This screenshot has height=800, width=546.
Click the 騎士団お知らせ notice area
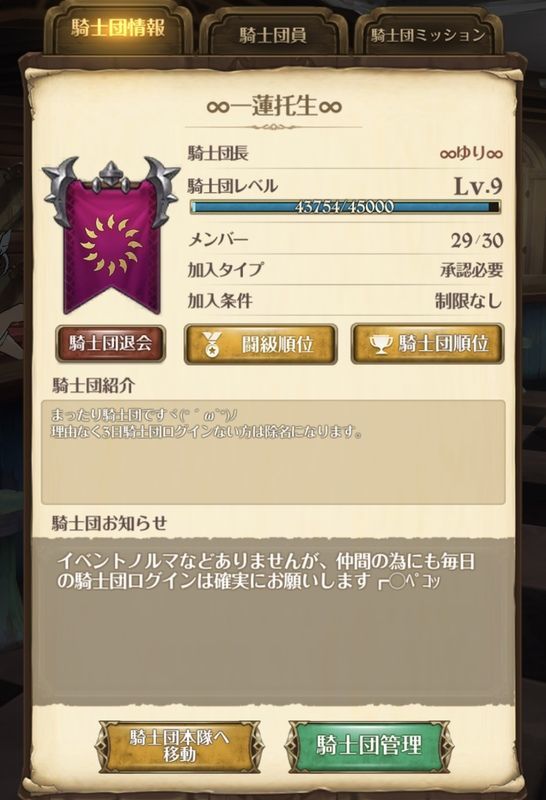pyautogui.click(x=273, y=620)
